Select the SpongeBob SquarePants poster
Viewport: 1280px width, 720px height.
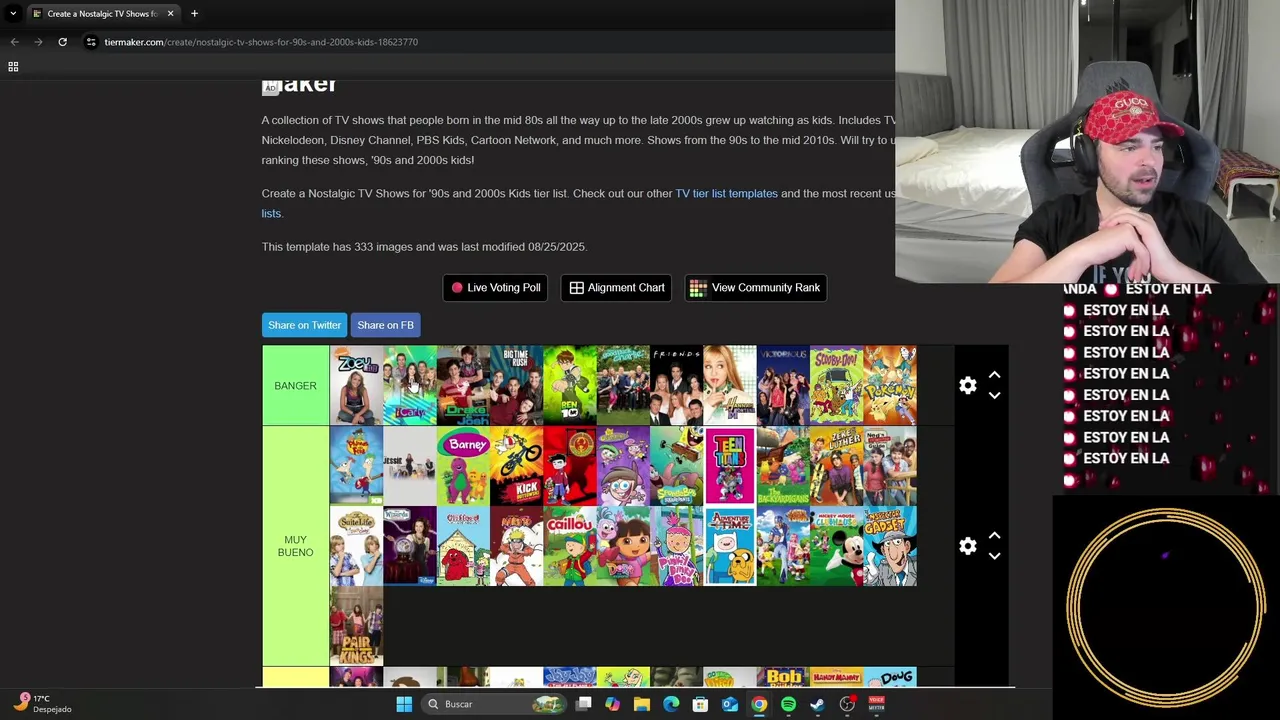point(676,466)
